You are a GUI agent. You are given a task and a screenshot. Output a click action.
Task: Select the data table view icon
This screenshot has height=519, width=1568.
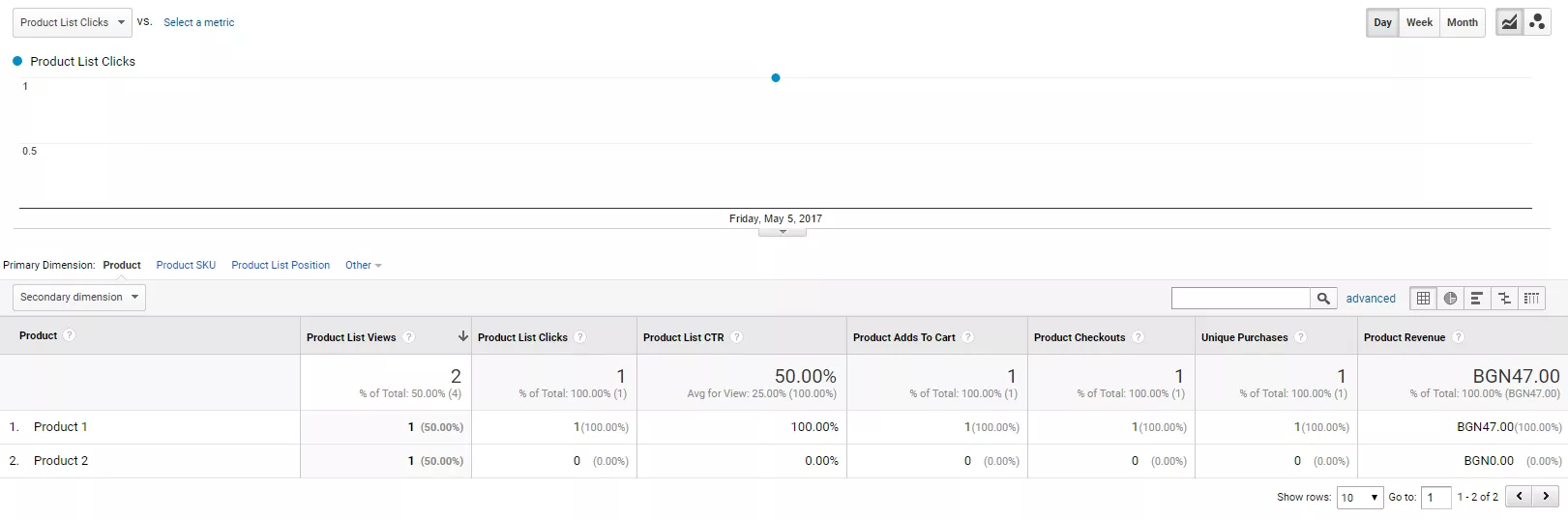pos(1423,299)
